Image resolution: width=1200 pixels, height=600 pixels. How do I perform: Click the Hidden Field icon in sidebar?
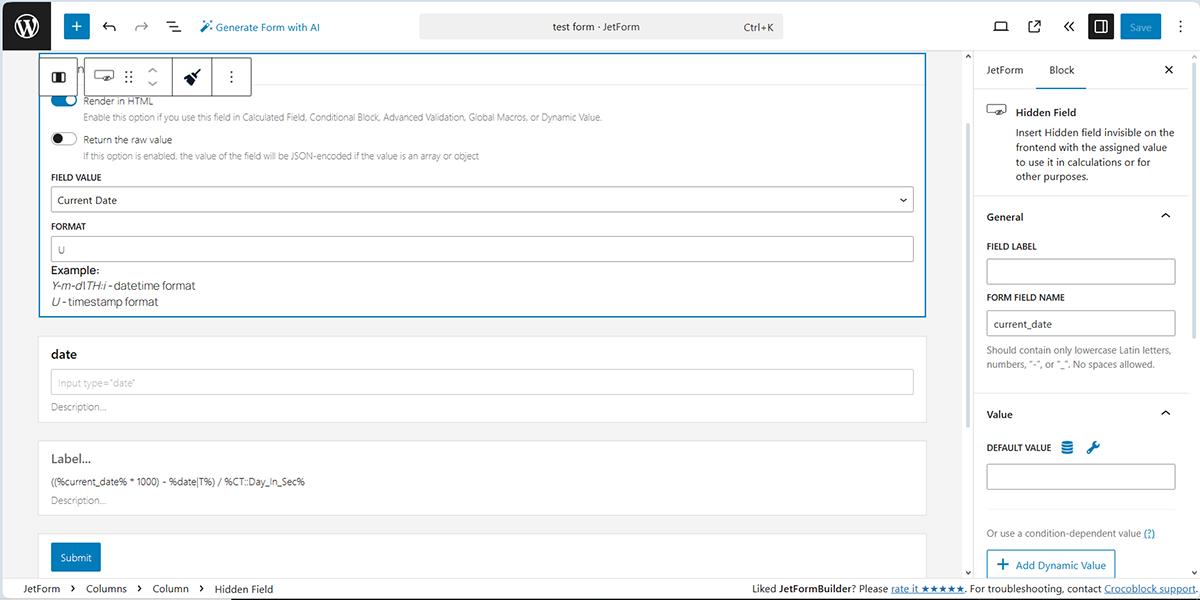pos(996,111)
